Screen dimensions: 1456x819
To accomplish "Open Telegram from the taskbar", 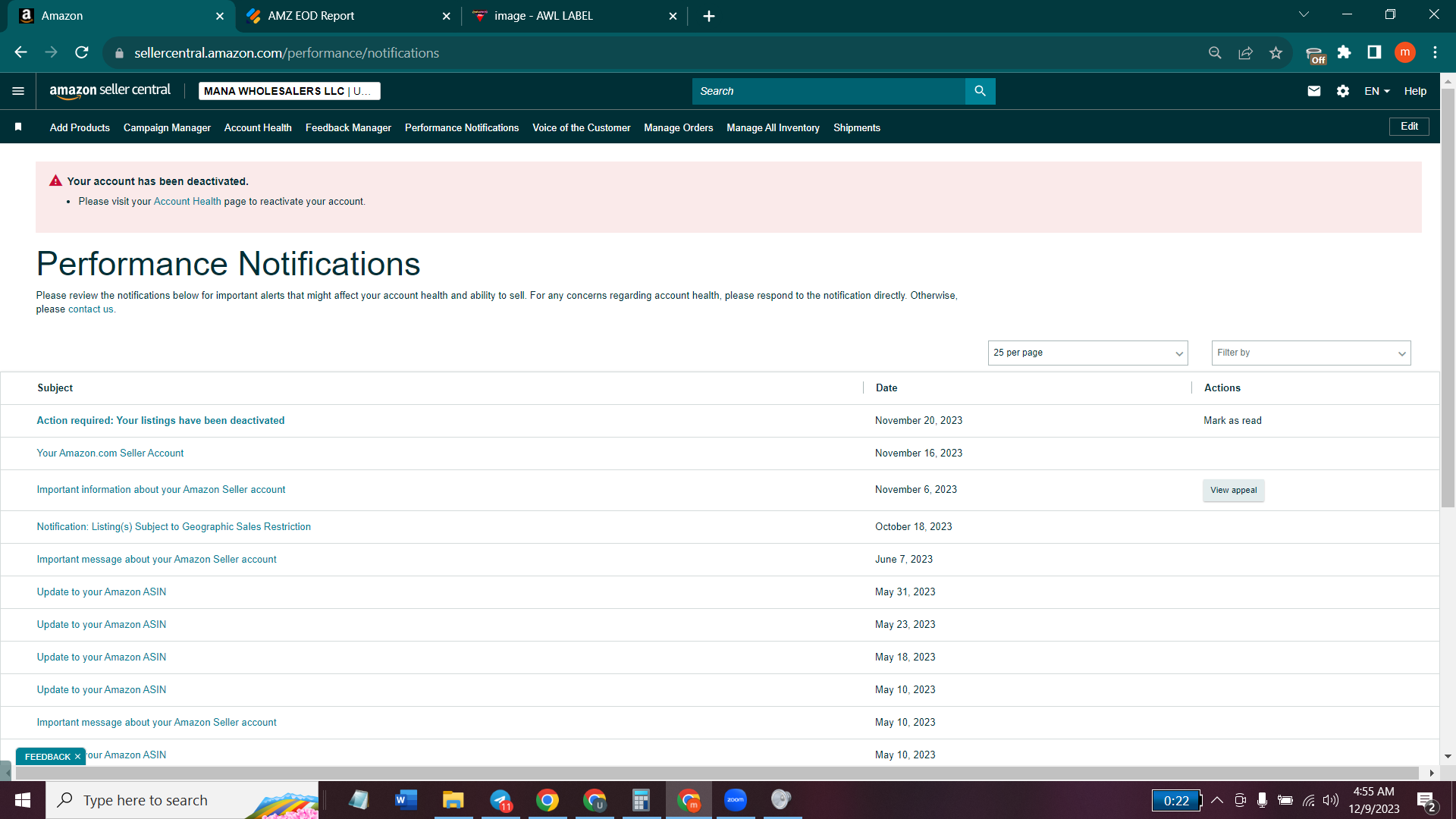I will [500, 800].
